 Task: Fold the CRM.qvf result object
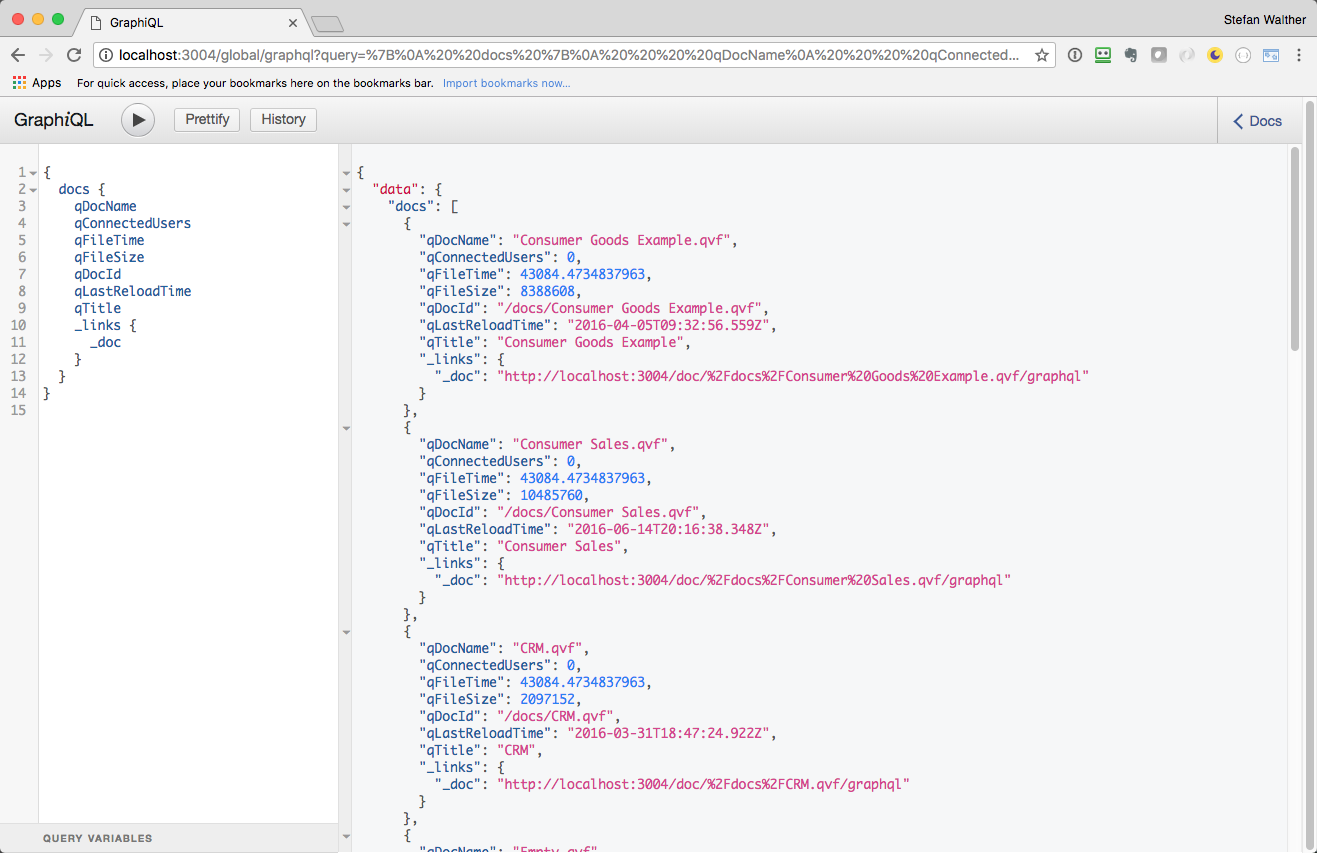(346, 632)
